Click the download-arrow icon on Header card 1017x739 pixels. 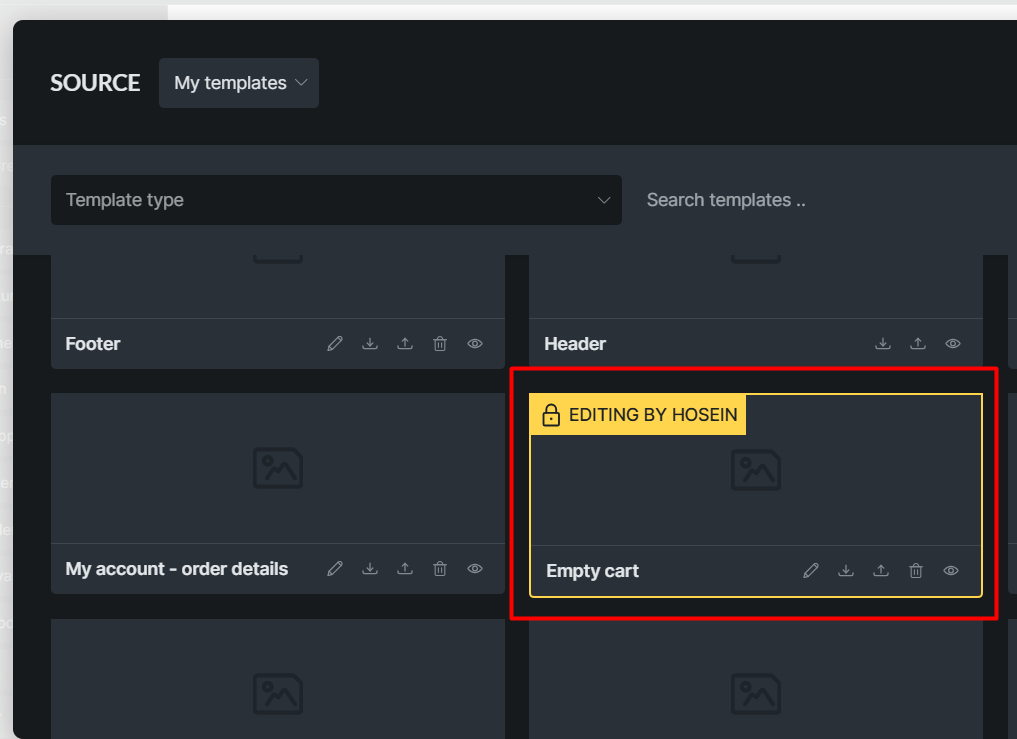[x=883, y=344]
